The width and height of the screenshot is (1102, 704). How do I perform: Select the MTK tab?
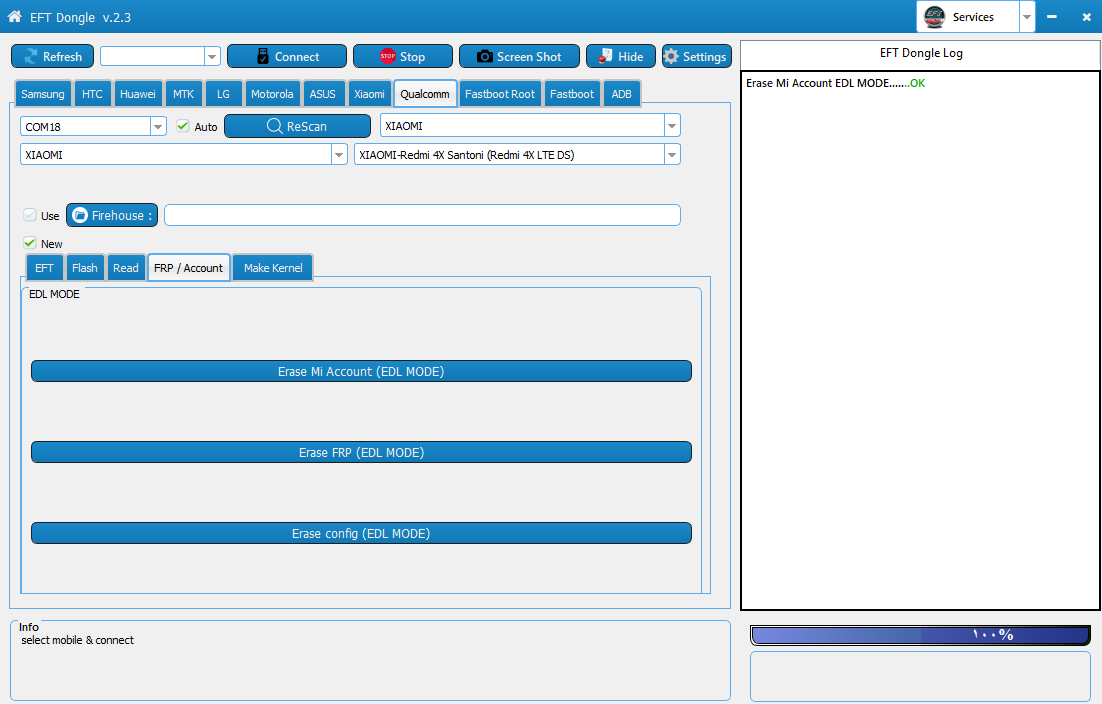183,93
